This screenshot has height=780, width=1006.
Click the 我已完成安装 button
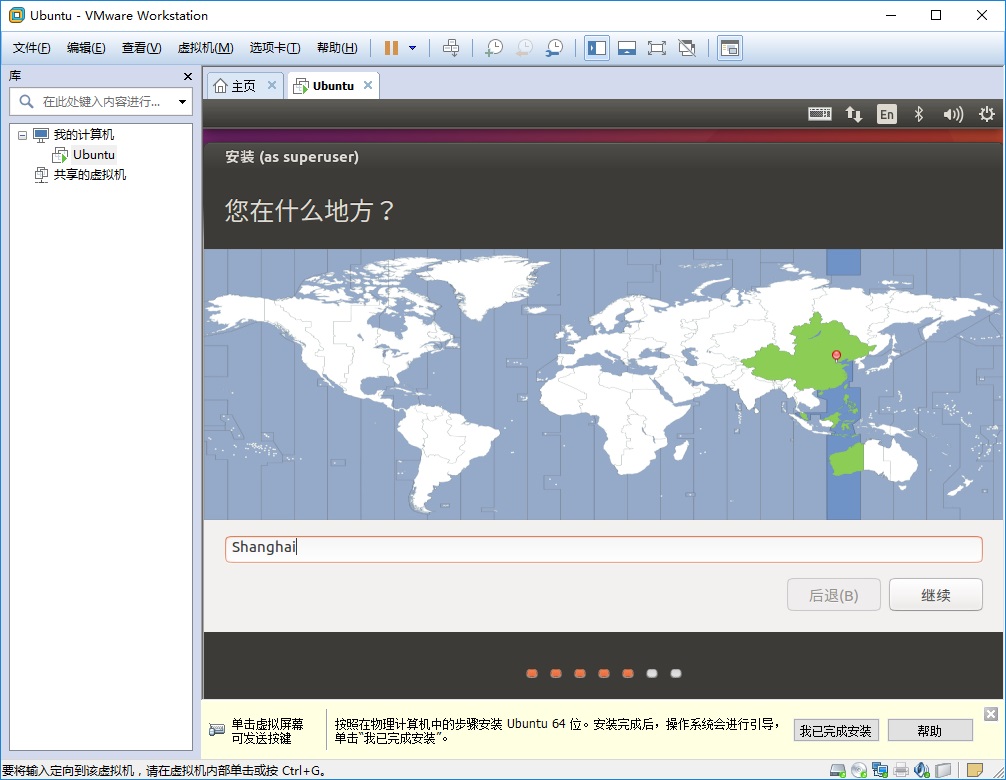tap(835, 731)
